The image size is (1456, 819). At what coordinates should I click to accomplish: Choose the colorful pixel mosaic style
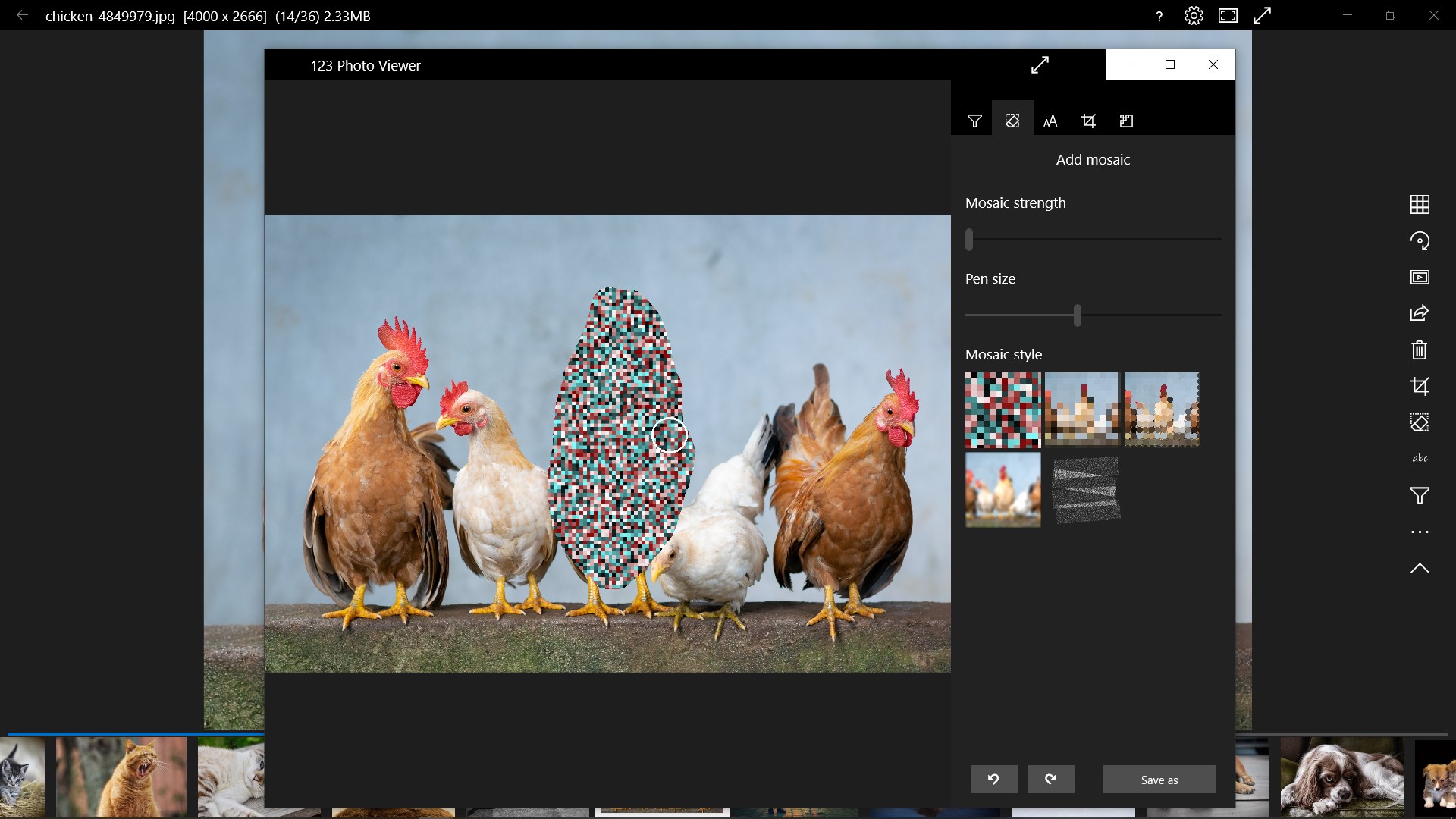pos(1003,409)
